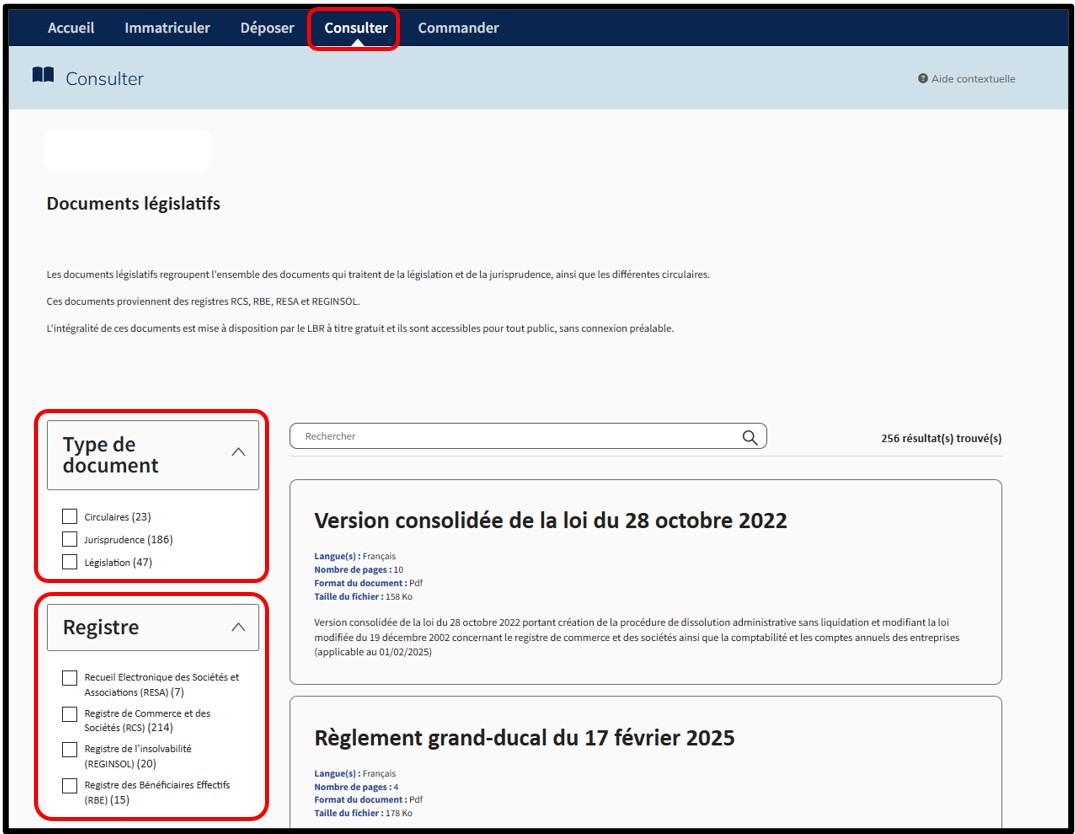This screenshot has height=834, width=1075.
Task: Click the open book Consulter icon
Action: [x=43, y=76]
